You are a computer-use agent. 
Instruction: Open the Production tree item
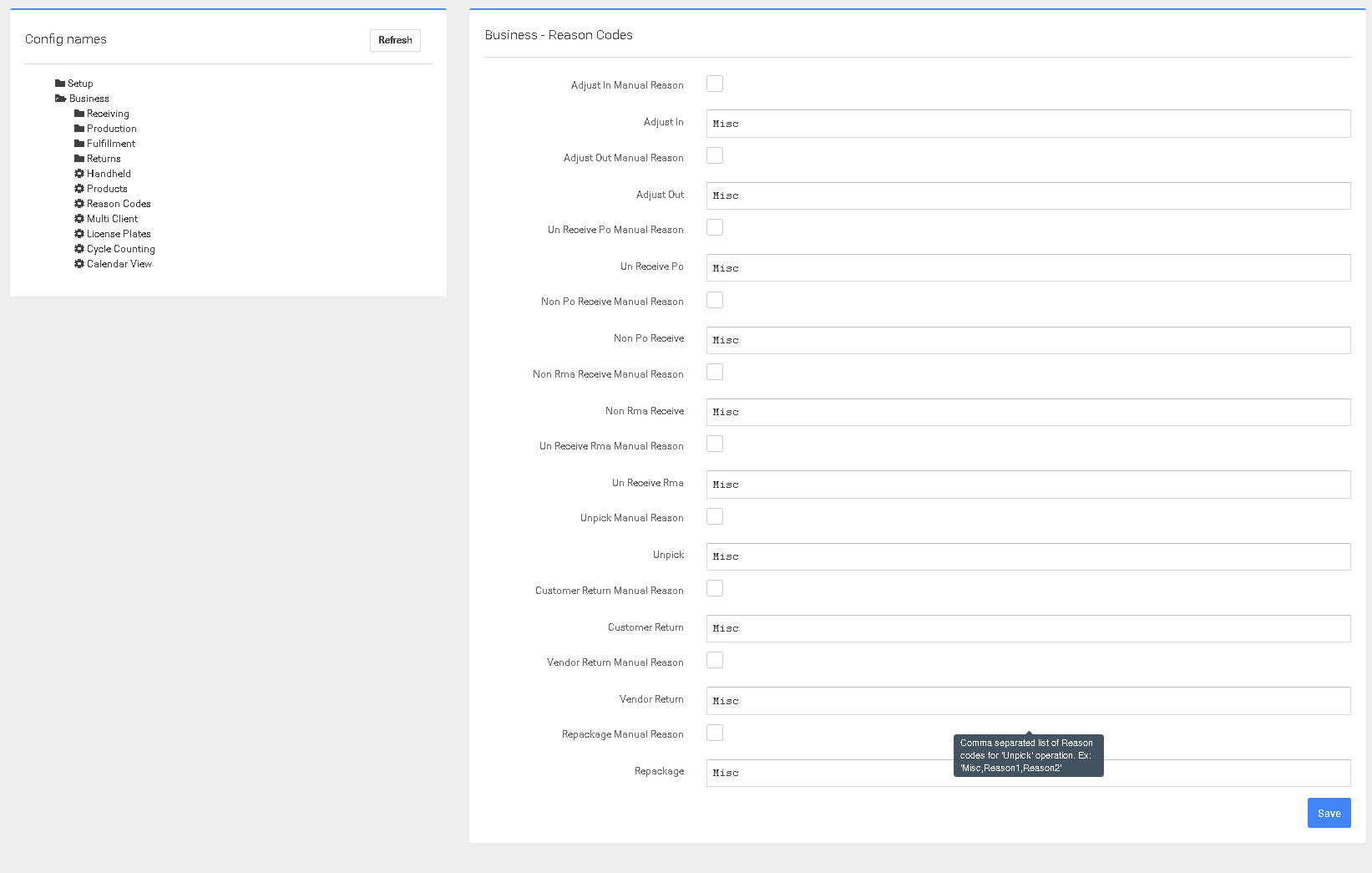click(111, 129)
